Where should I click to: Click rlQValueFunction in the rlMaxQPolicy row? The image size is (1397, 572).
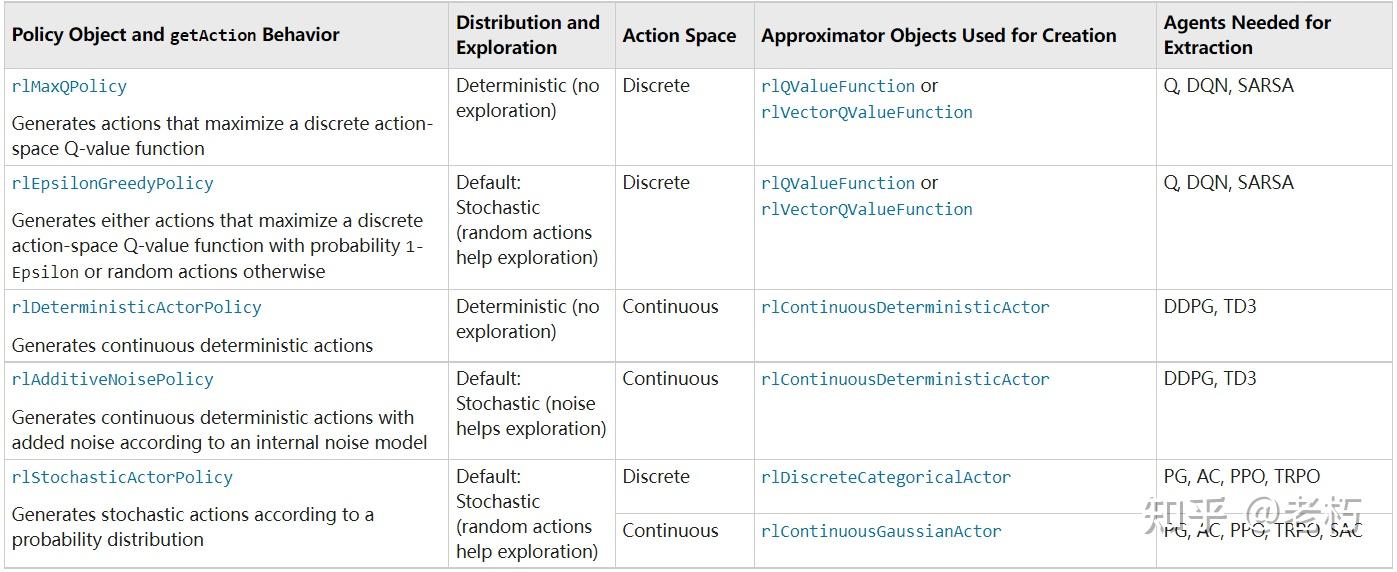click(x=838, y=87)
